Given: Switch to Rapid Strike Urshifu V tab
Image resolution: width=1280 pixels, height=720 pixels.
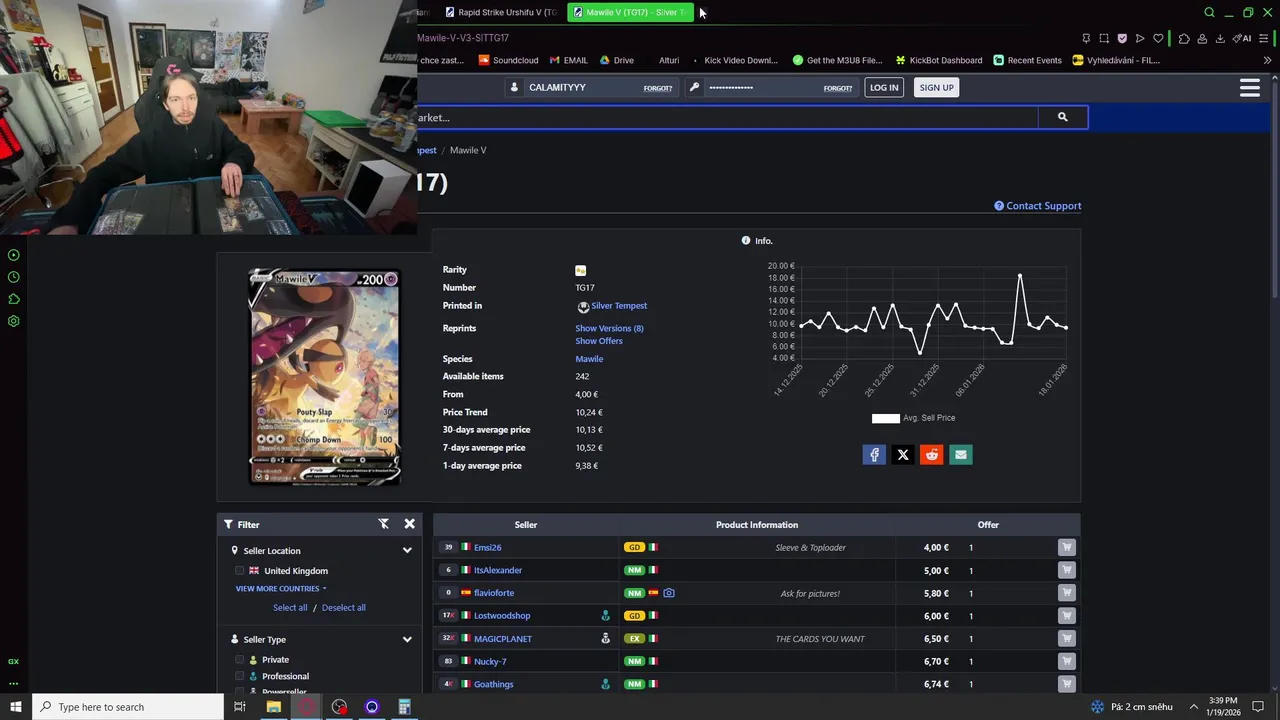Looking at the screenshot, I should [x=500, y=12].
